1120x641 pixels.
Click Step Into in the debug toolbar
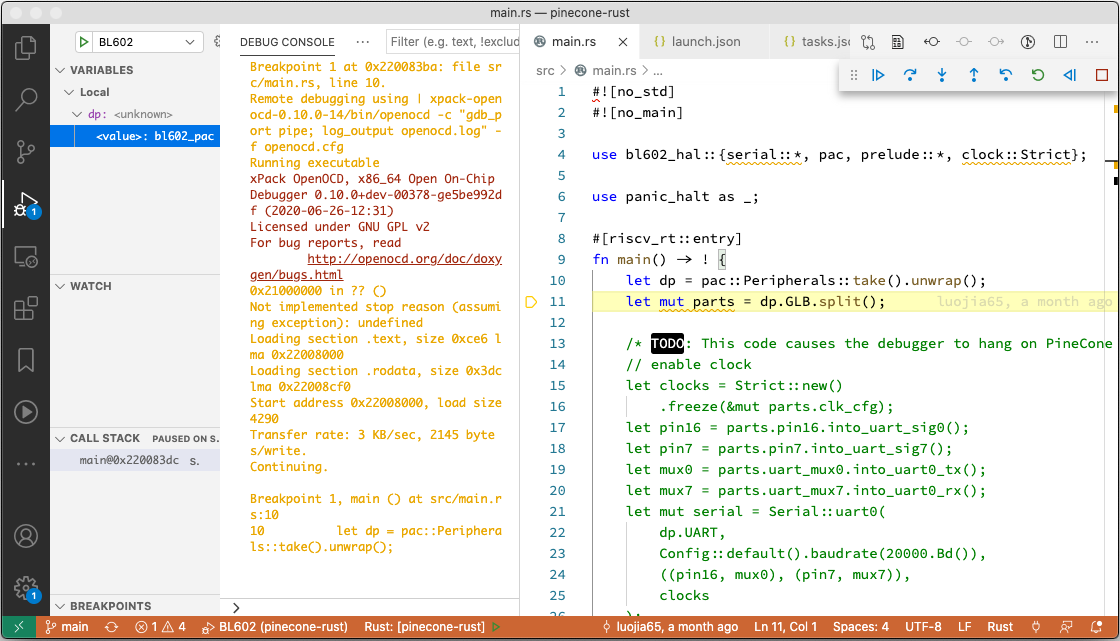(x=942, y=75)
